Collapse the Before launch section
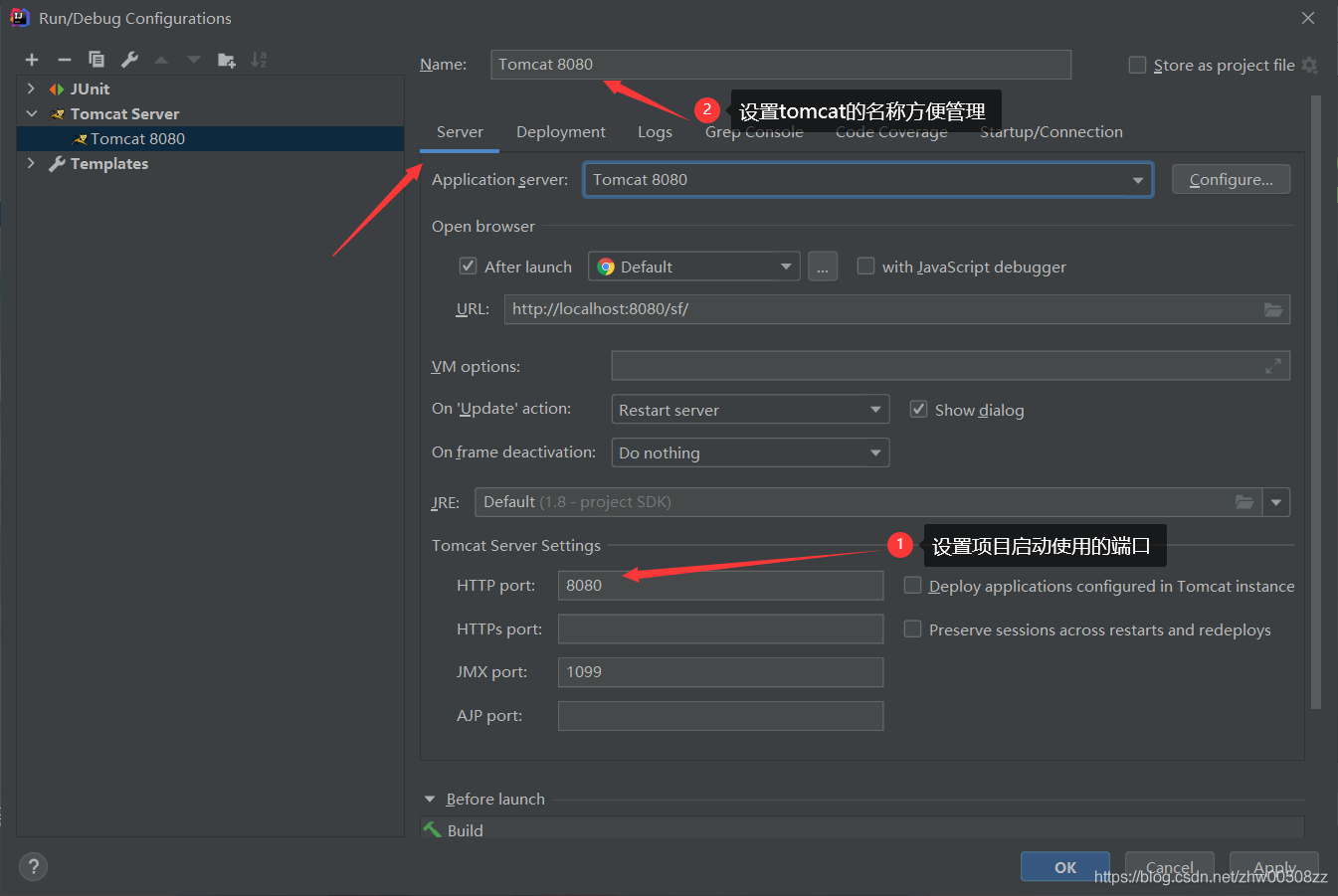Viewport: 1338px width, 896px height. [430, 799]
